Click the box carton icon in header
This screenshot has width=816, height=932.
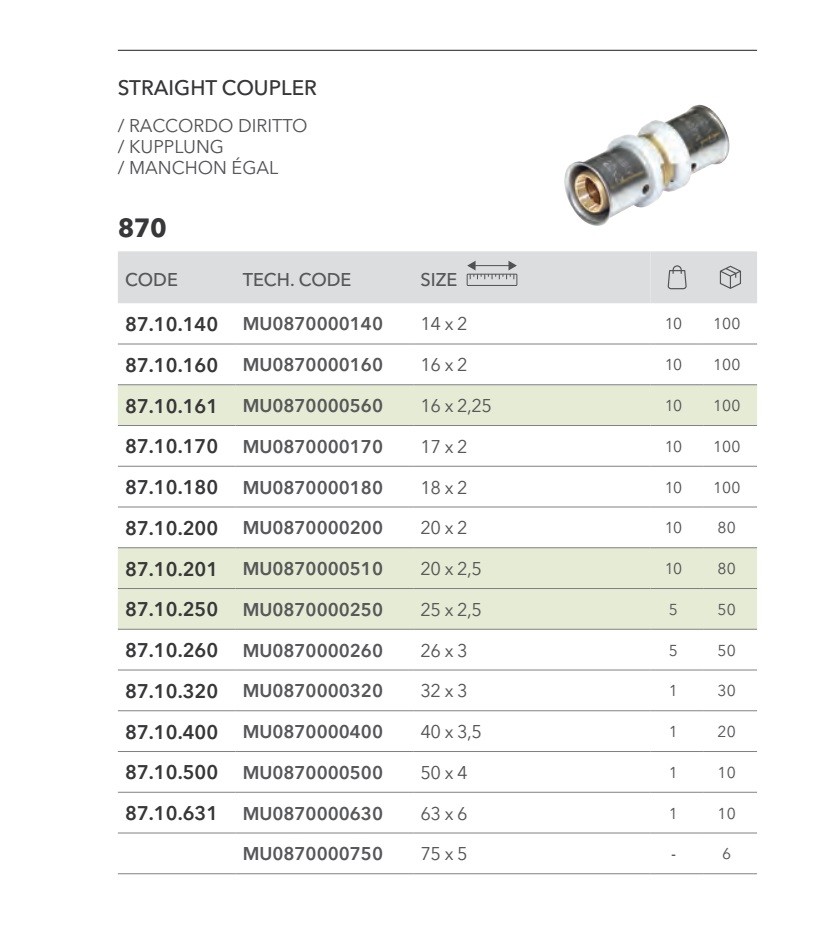730,279
